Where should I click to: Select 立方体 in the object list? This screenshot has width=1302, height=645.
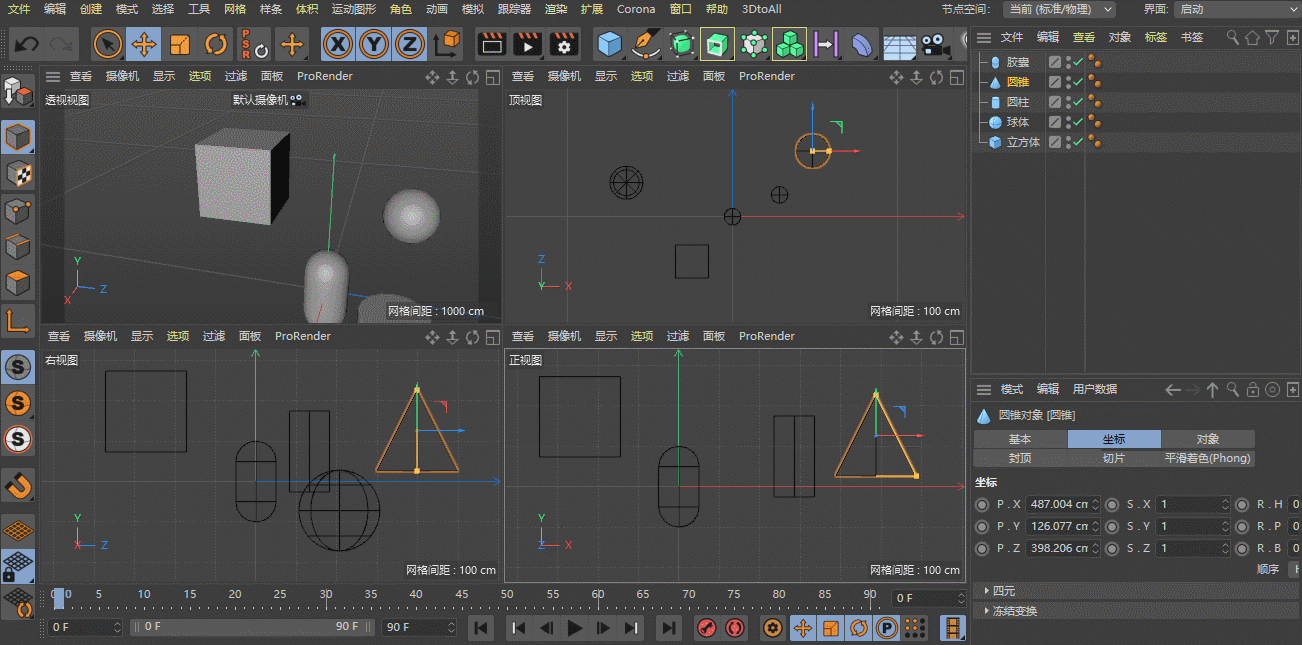[x=1023, y=142]
